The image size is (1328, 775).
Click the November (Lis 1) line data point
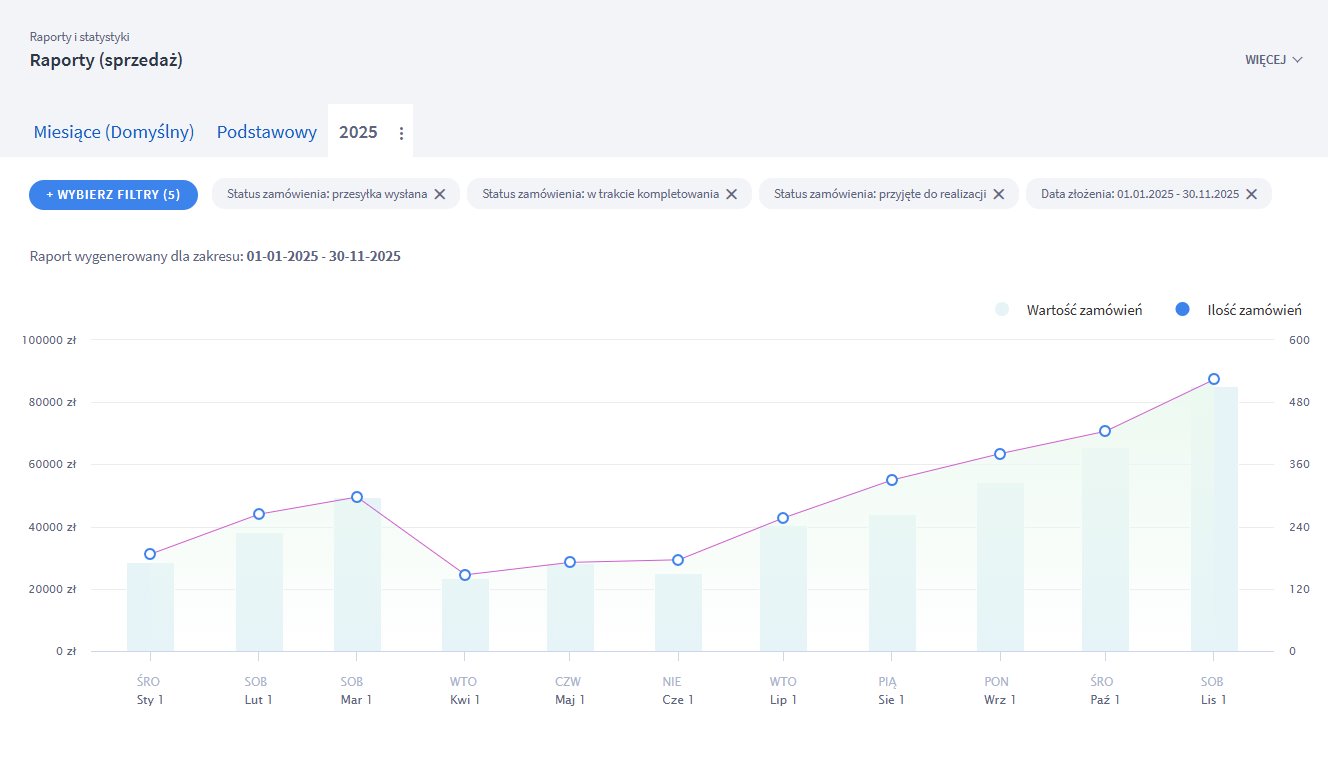1213,379
